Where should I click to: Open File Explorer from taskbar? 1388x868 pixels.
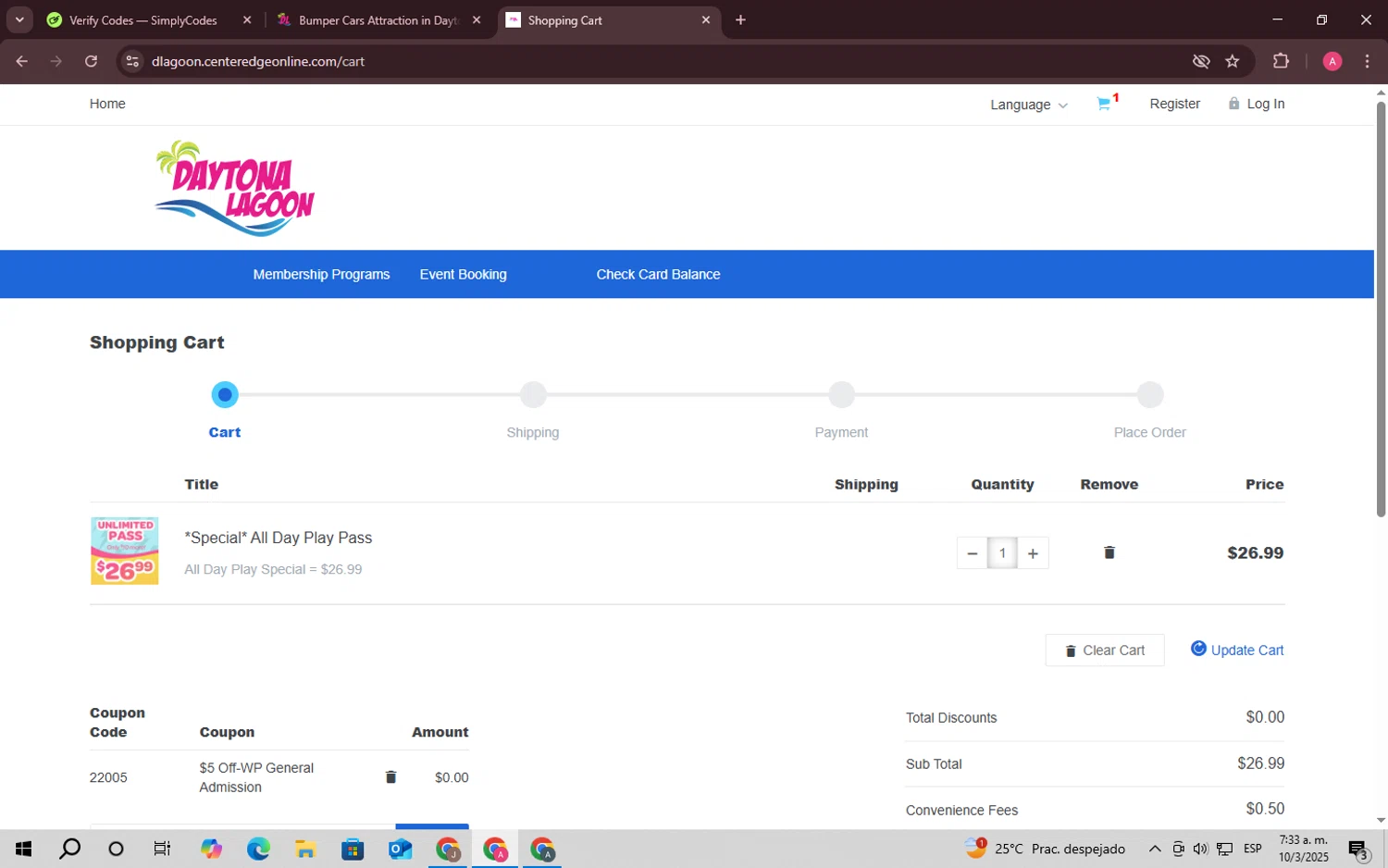click(x=305, y=849)
